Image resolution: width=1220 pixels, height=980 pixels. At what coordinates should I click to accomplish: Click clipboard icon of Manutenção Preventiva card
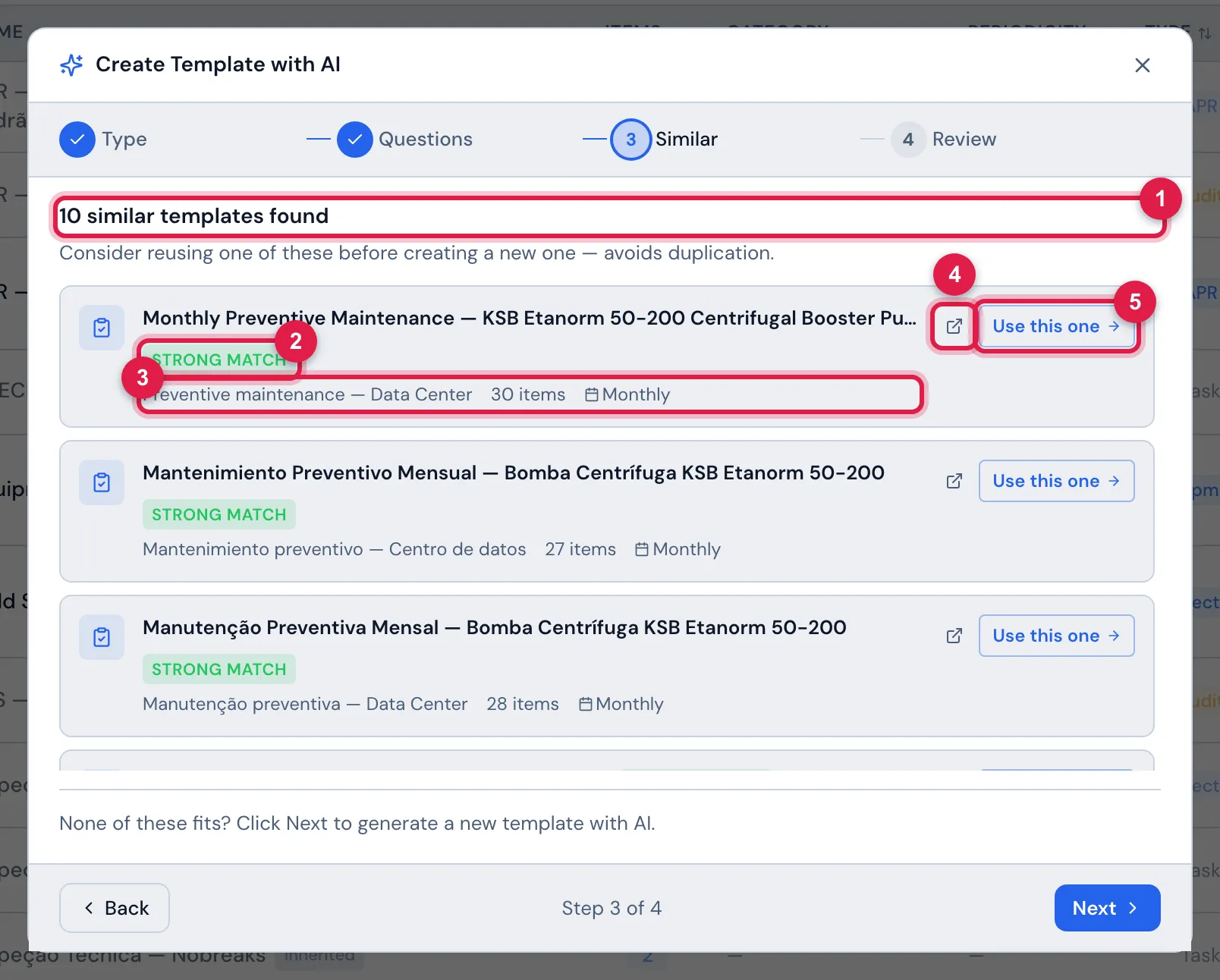102,637
